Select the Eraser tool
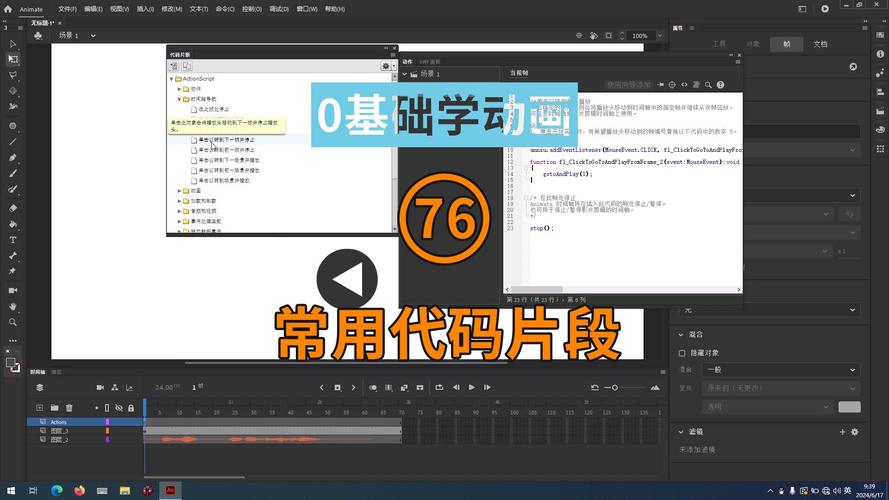The image size is (889, 500). [12, 208]
